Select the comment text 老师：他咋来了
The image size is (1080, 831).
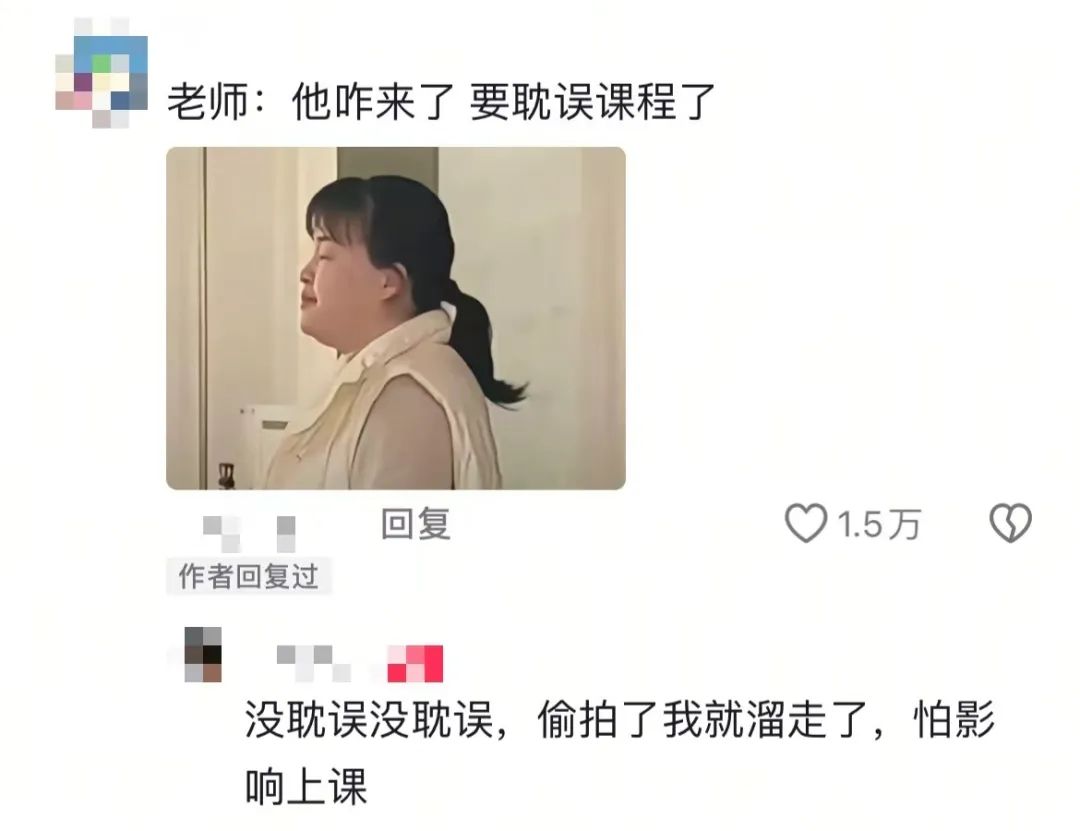coord(311,102)
